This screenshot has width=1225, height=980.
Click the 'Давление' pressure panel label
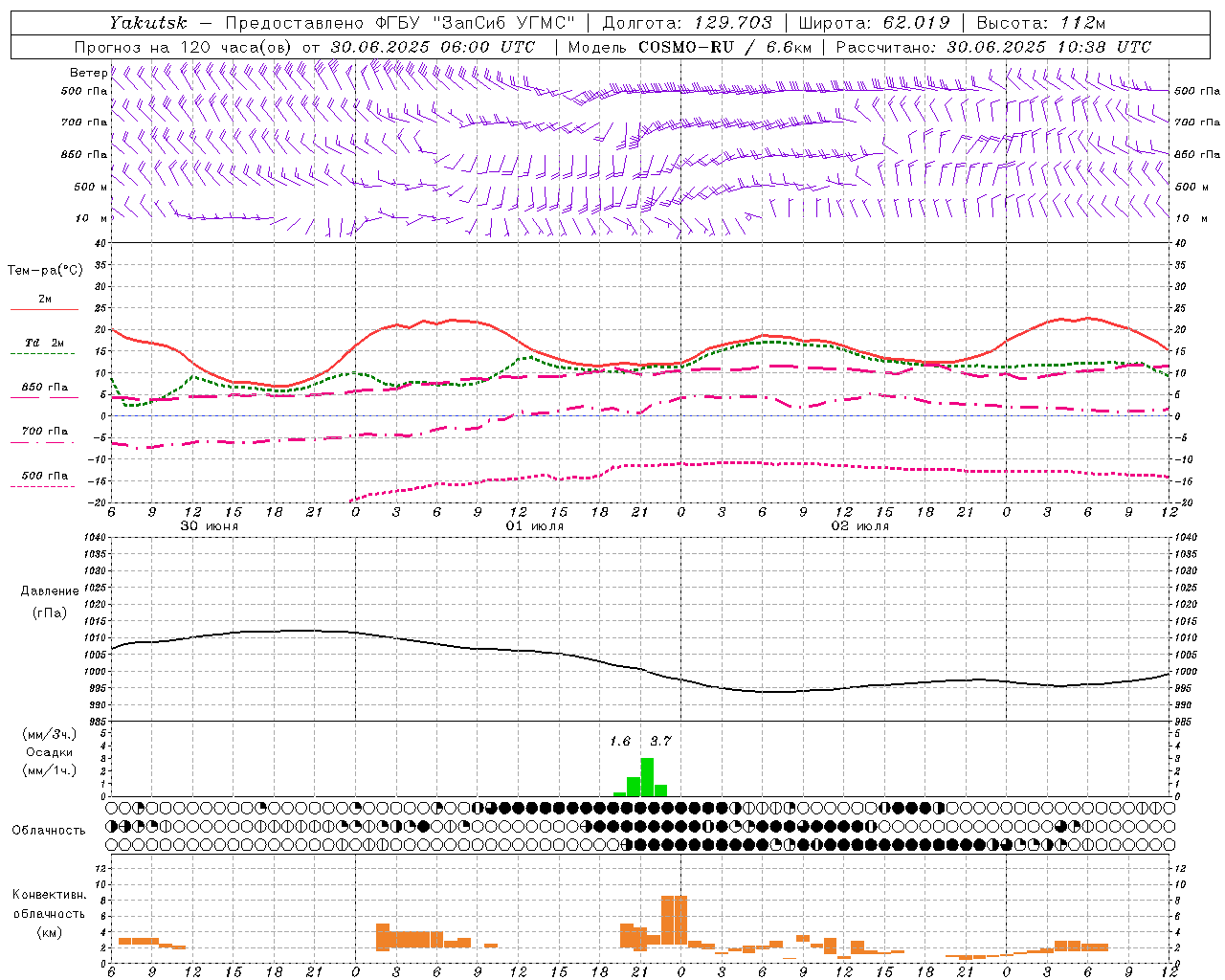(x=50, y=591)
